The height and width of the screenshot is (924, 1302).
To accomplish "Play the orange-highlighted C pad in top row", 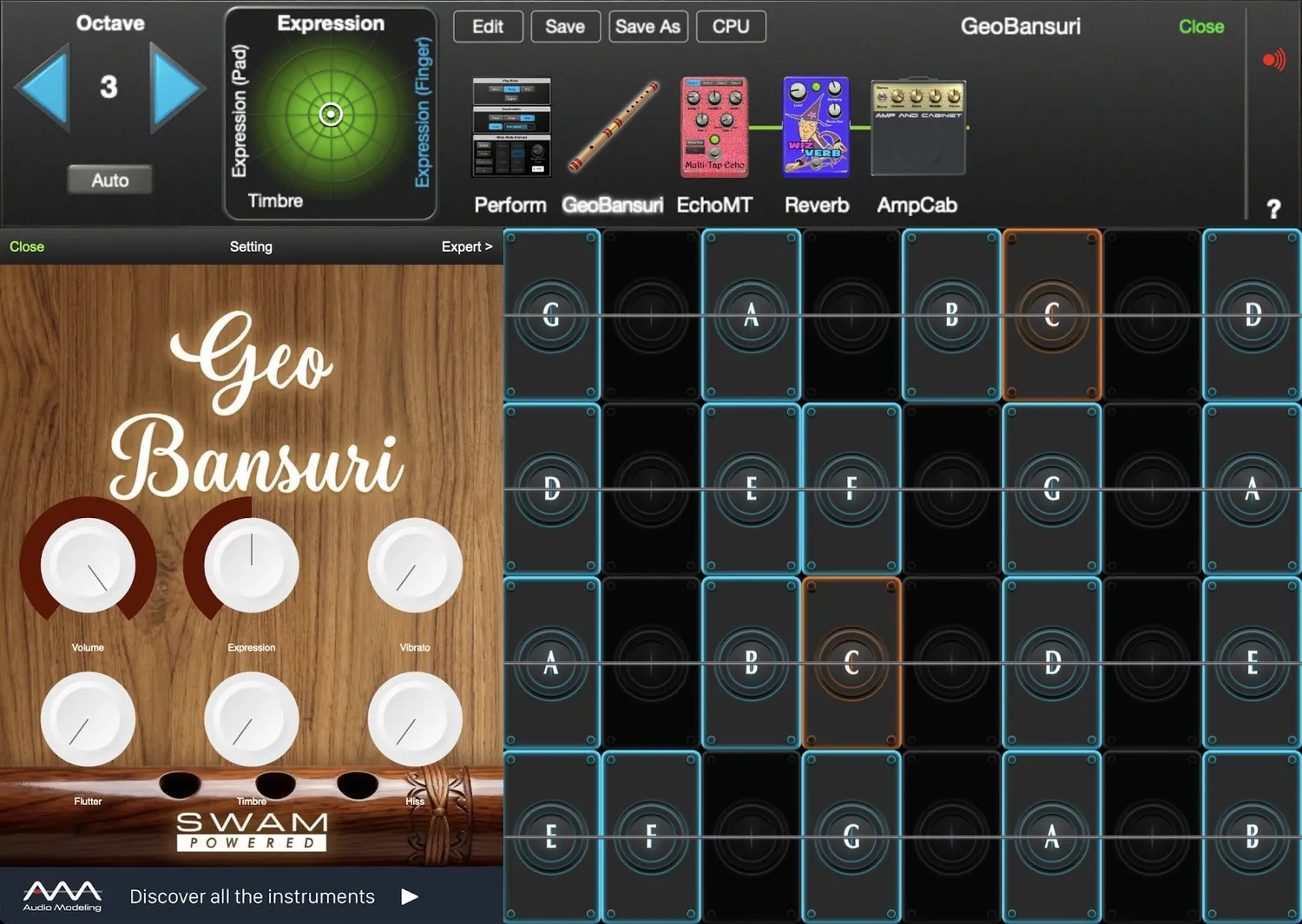I will (x=1052, y=315).
